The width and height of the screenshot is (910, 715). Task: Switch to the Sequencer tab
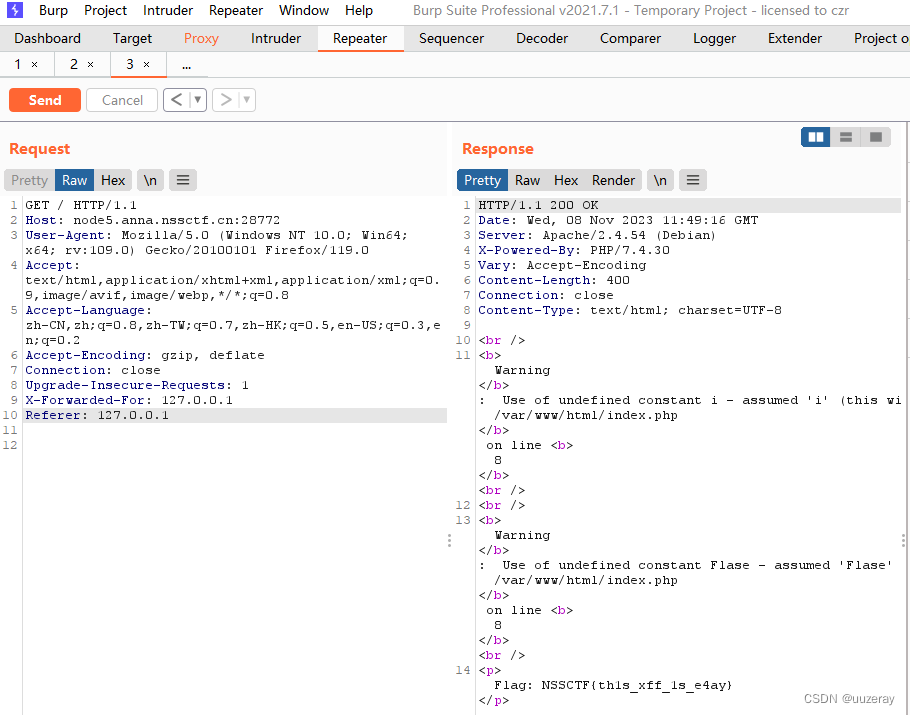tap(452, 38)
